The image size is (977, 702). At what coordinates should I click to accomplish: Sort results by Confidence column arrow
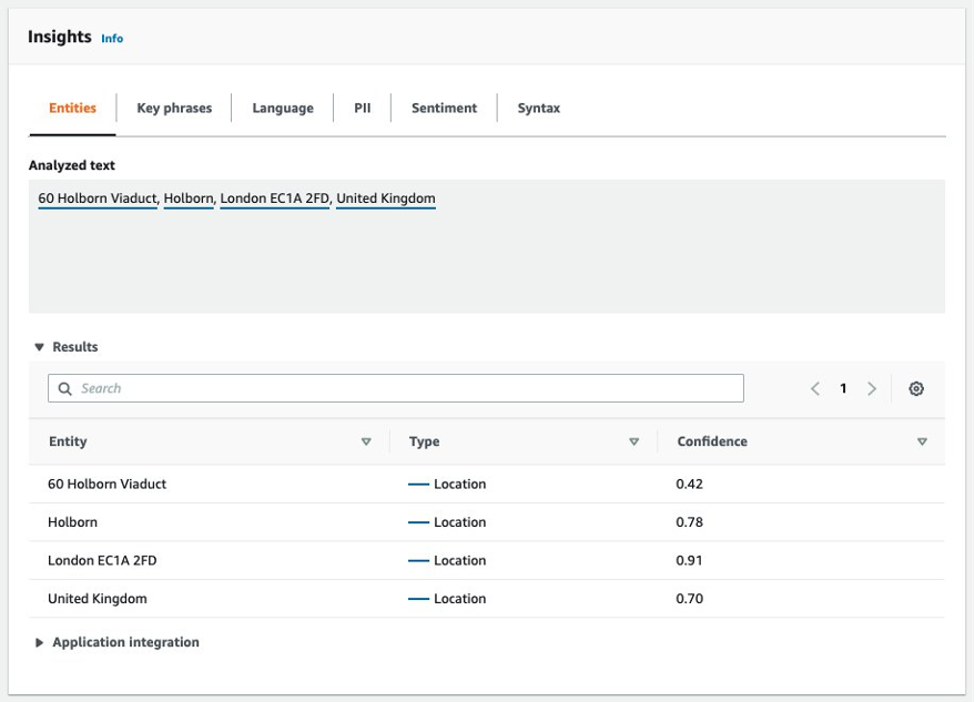921,442
